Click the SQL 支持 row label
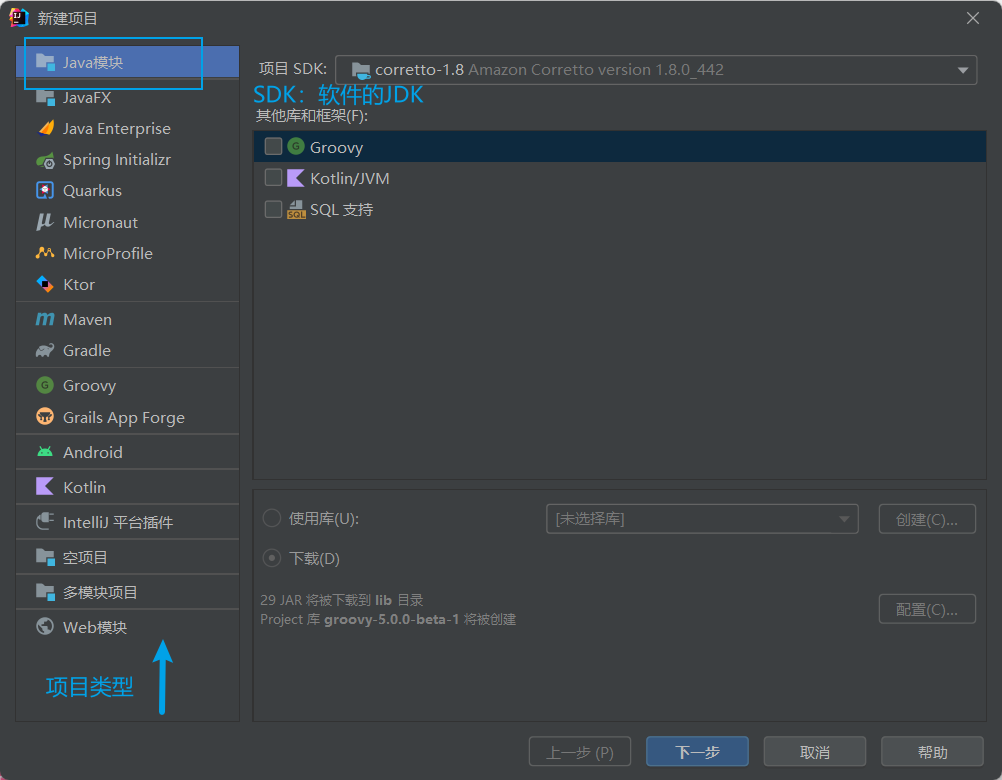The height and width of the screenshot is (780, 1002). pos(341,210)
